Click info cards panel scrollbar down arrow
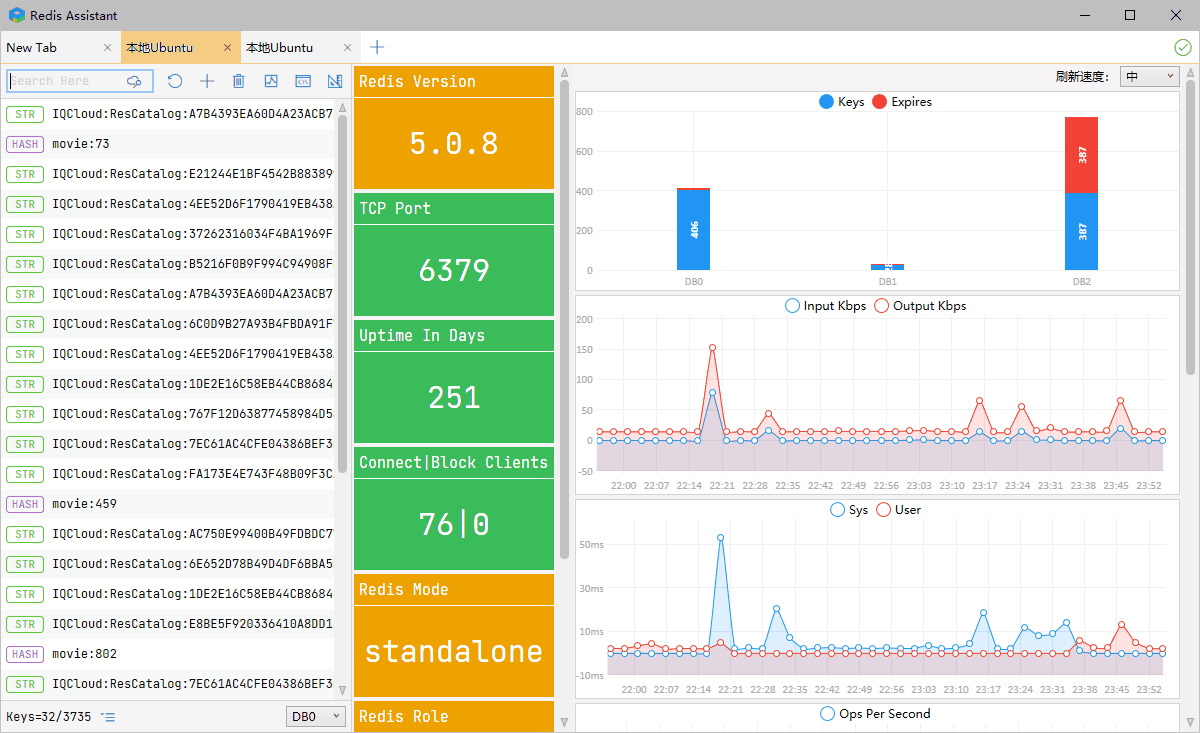1200x733 pixels. pyautogui.click(x=564, y=723)
